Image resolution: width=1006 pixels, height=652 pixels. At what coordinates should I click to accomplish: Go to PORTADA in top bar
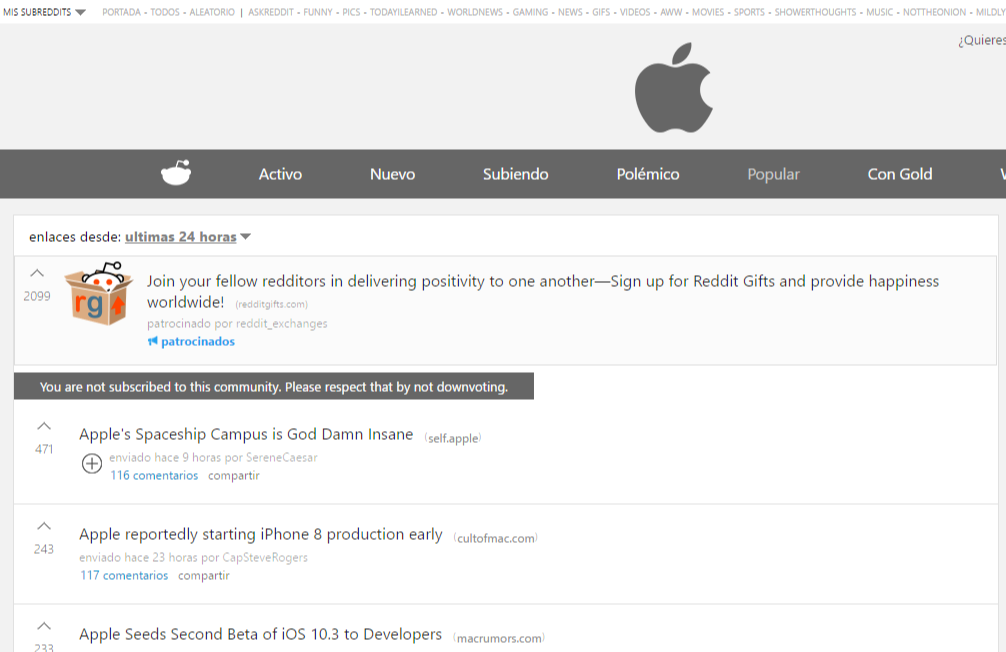pos(121,12)
